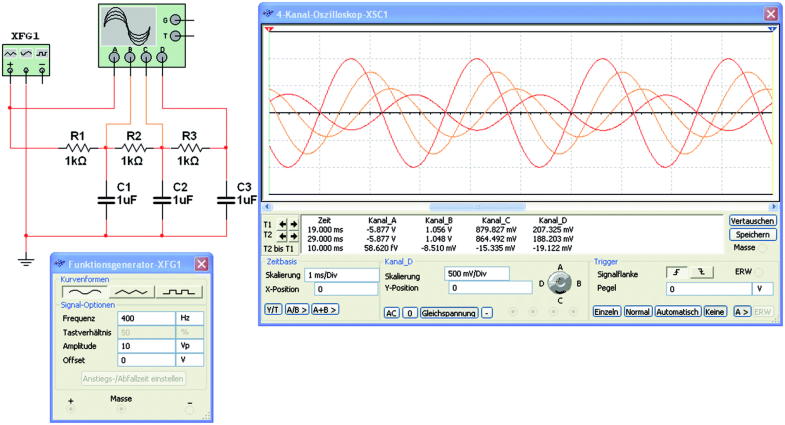Click oscilloscope terminal C on the schematic

click(146, 58)
